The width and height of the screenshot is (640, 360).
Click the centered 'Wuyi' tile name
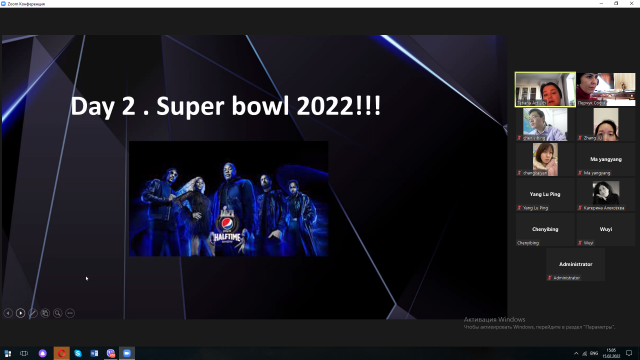[x=606, y=229]
